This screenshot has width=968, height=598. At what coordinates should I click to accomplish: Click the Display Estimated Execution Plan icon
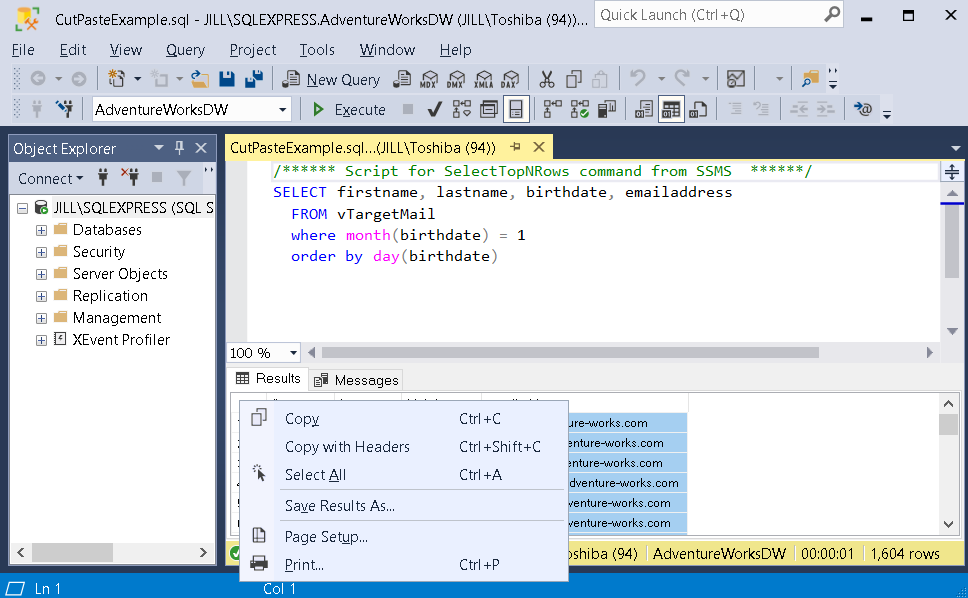[x=461, y=110]
